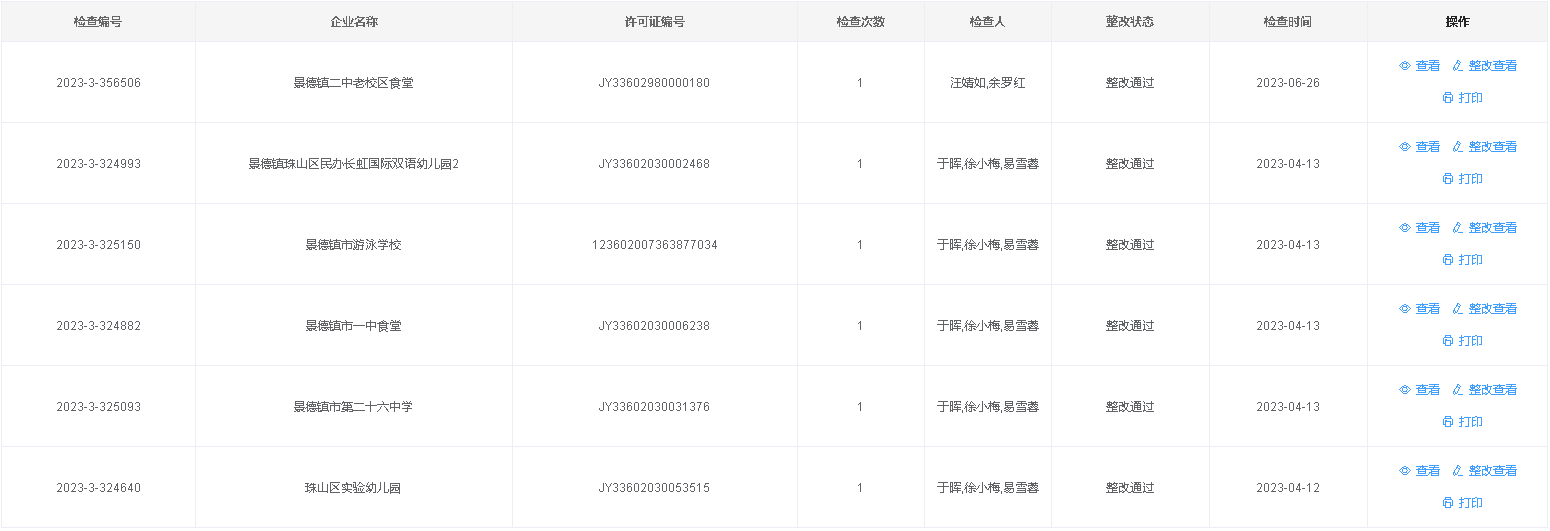1550x531 pixels.
Task: Select license number JY33602030053515 cell
Action: coord(654,488)
